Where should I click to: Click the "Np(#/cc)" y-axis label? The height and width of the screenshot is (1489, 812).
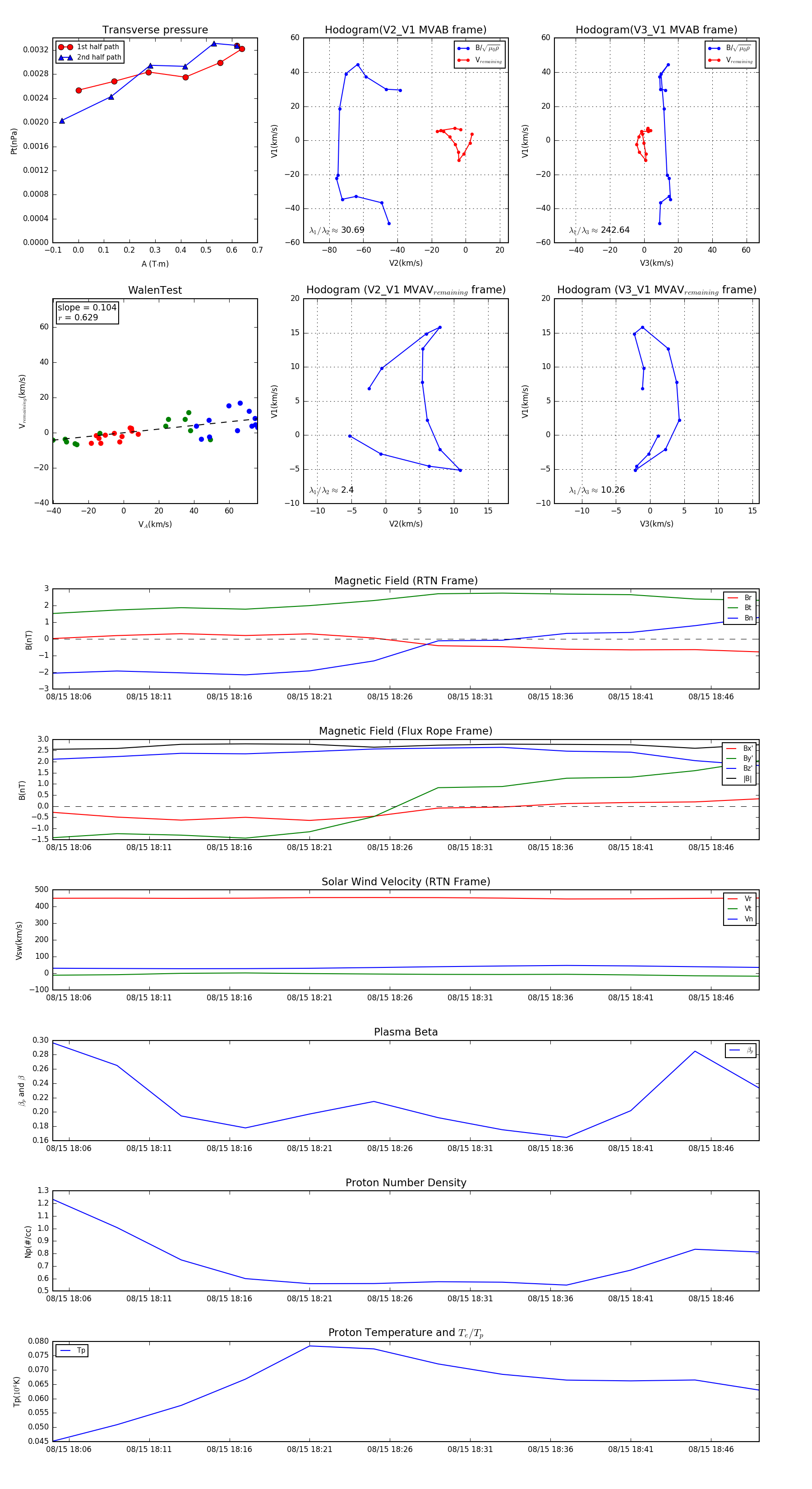point(28,1242)
